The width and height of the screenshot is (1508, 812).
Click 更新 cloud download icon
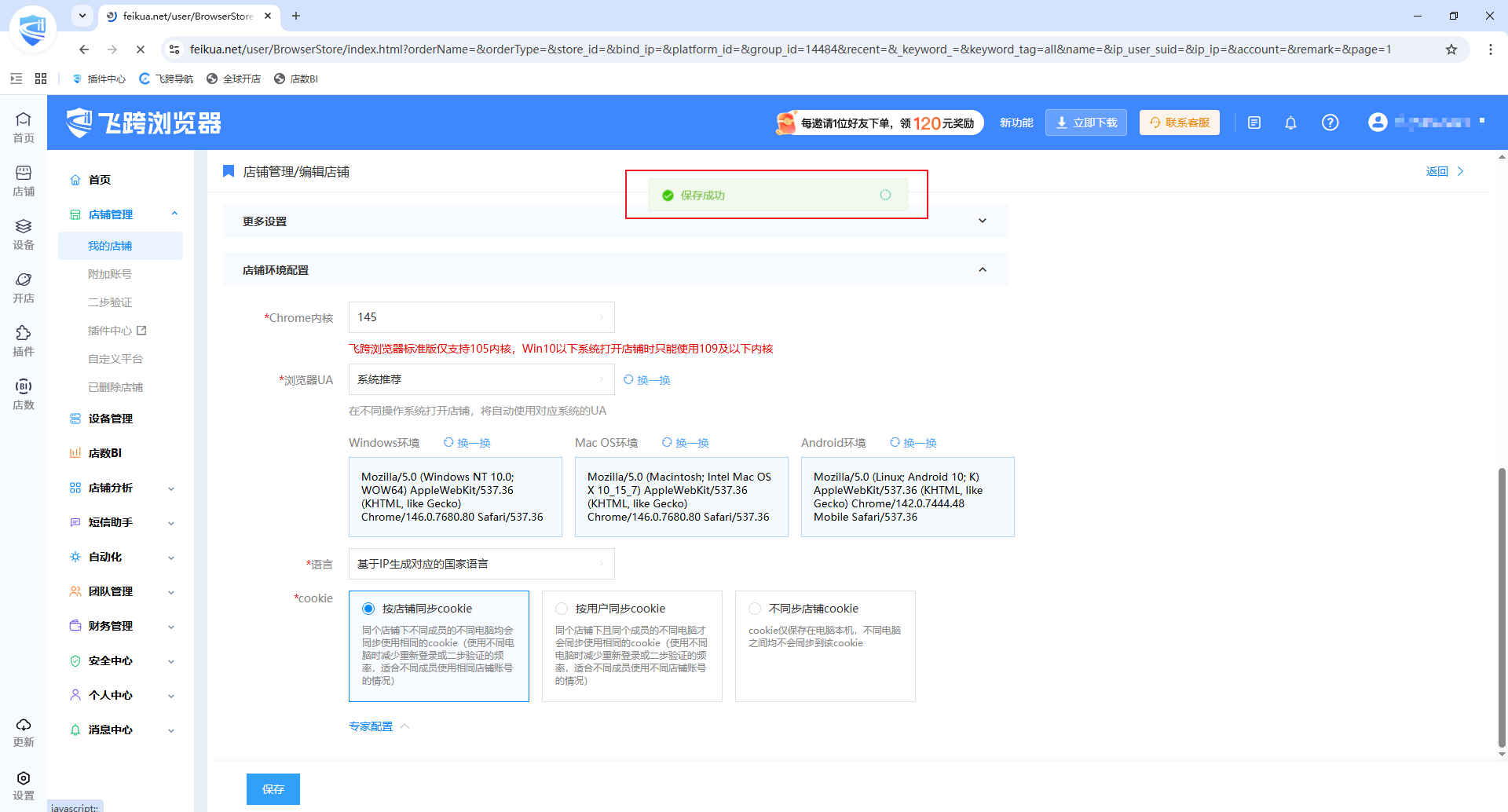click(x=24, y=732)
